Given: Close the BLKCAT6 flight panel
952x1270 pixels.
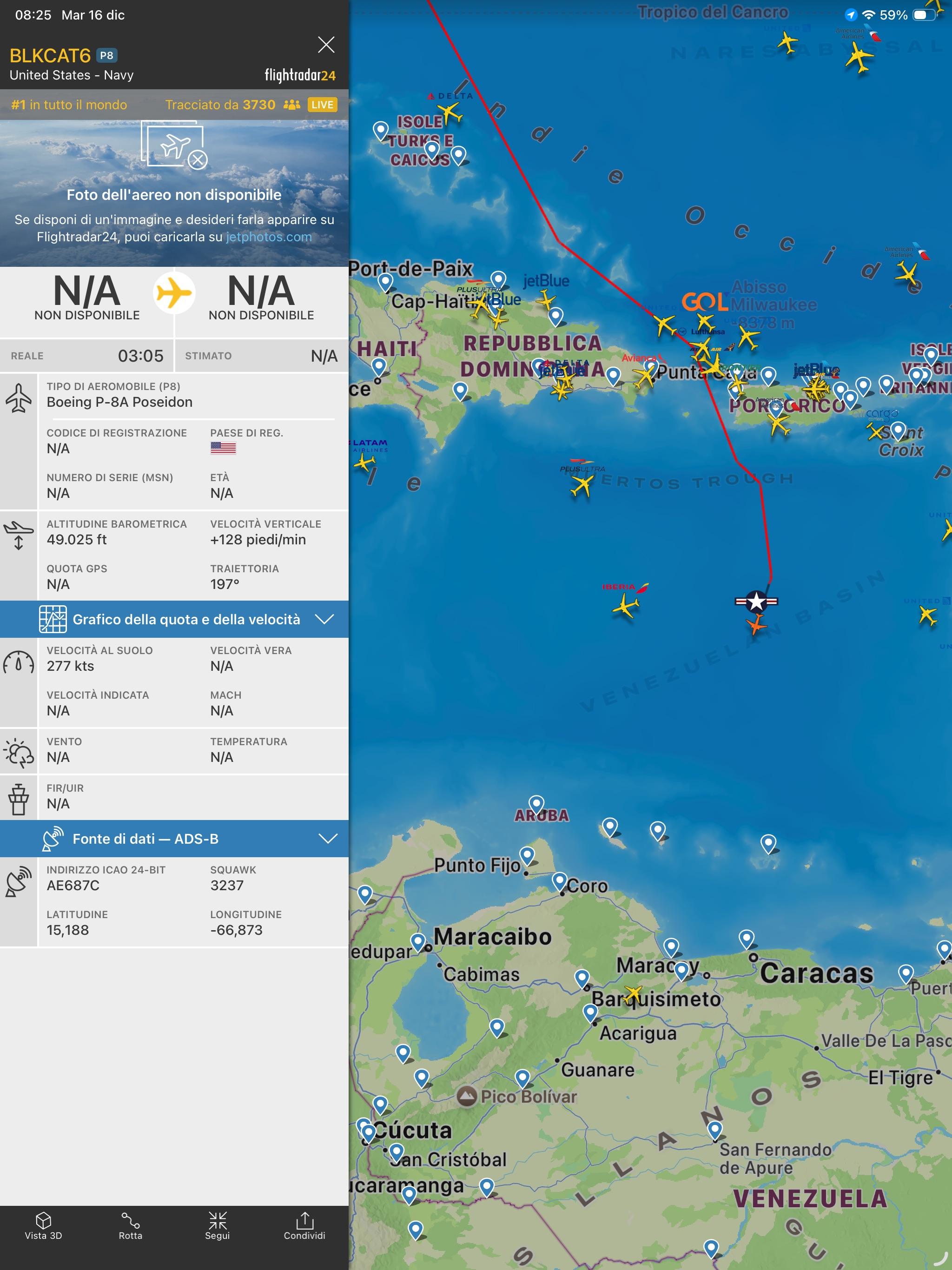Looking at the screenshot, I should (x=326, y=45).
